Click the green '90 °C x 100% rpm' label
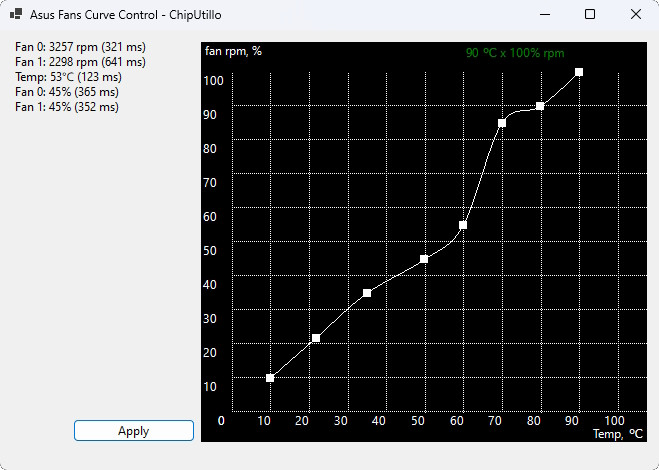659x470 pixels. point(515,53)
